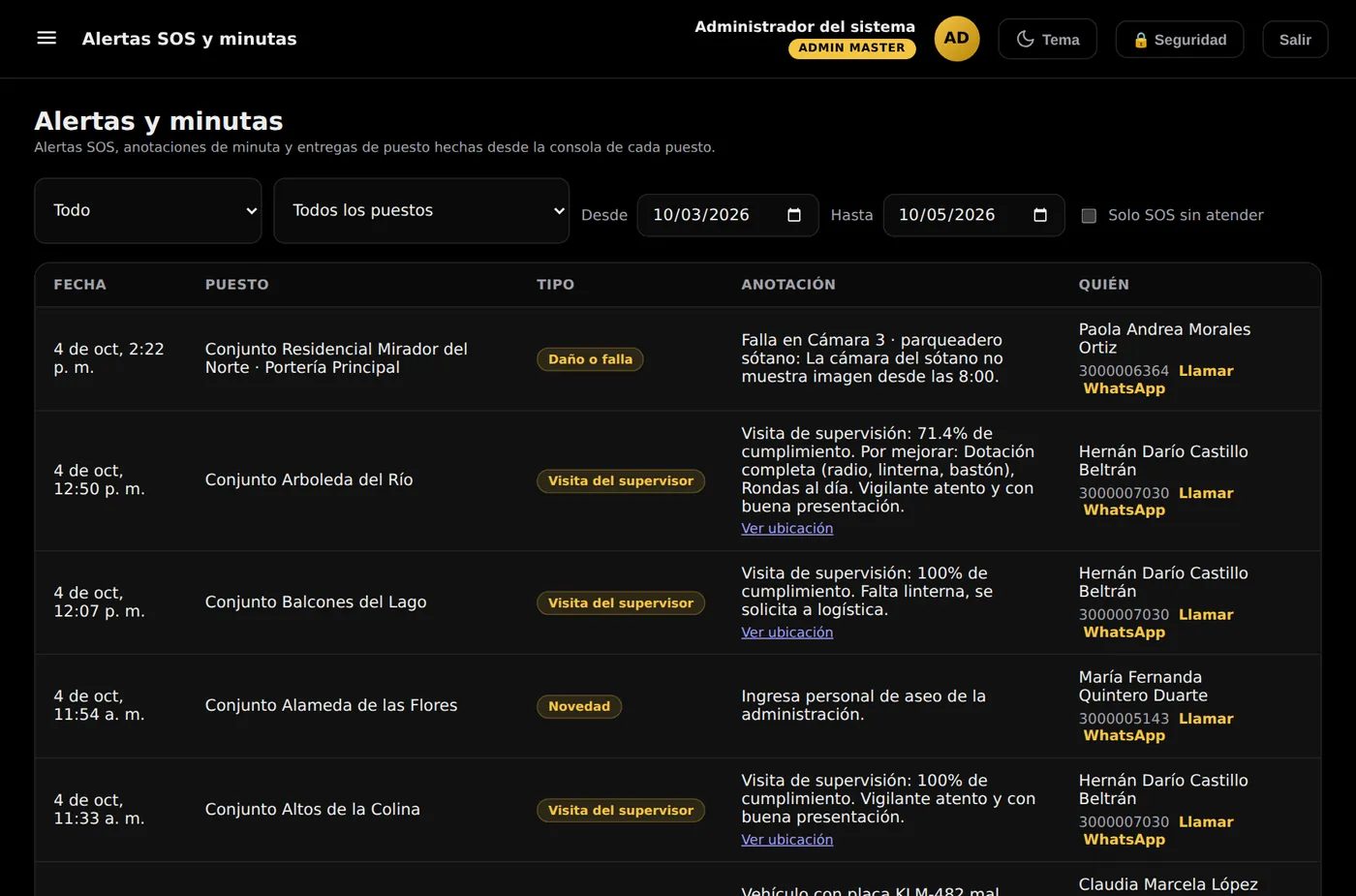Screen dimensions: 1356x896
Task: Click the ANOTACIÓN column header
Action: click(x=787, y=285)
